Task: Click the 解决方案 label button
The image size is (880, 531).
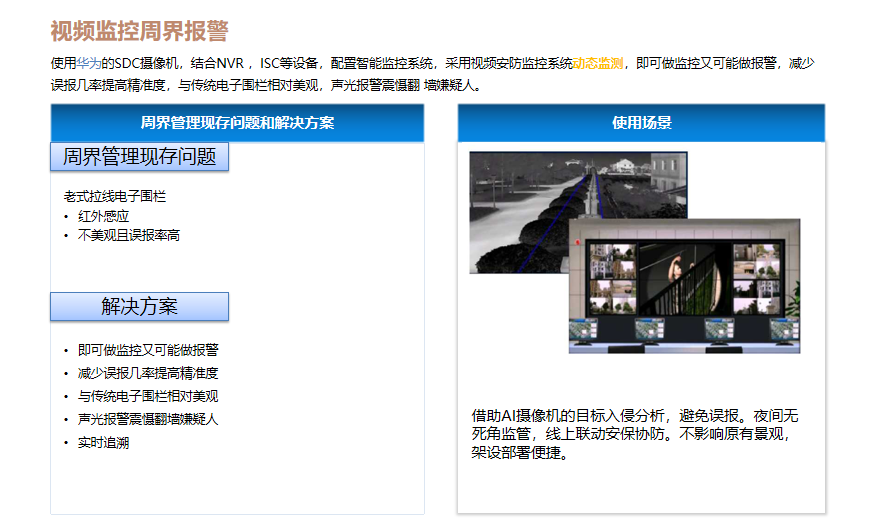Action: point(139,306)
